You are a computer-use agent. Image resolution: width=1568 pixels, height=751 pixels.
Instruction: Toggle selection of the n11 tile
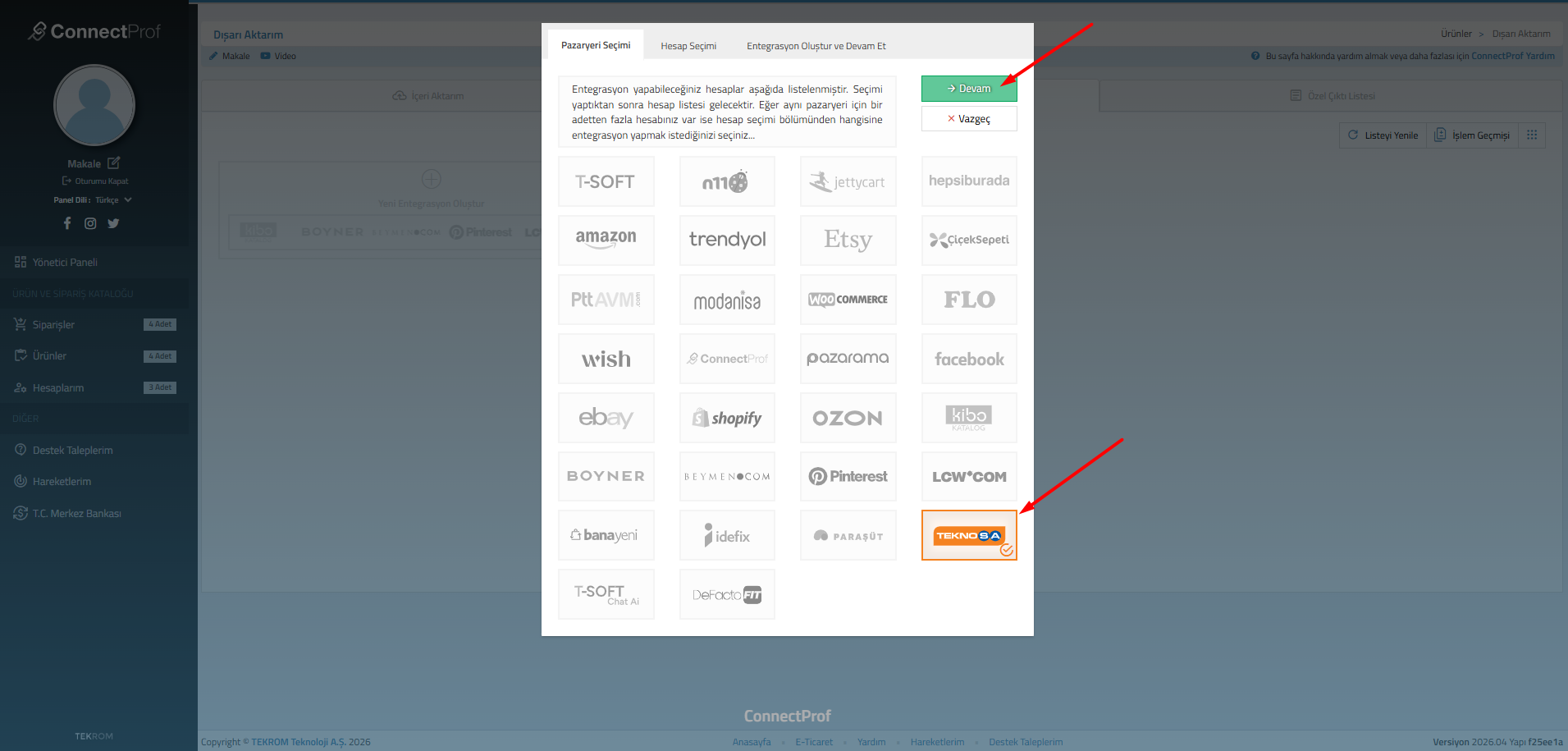(727, 181)
